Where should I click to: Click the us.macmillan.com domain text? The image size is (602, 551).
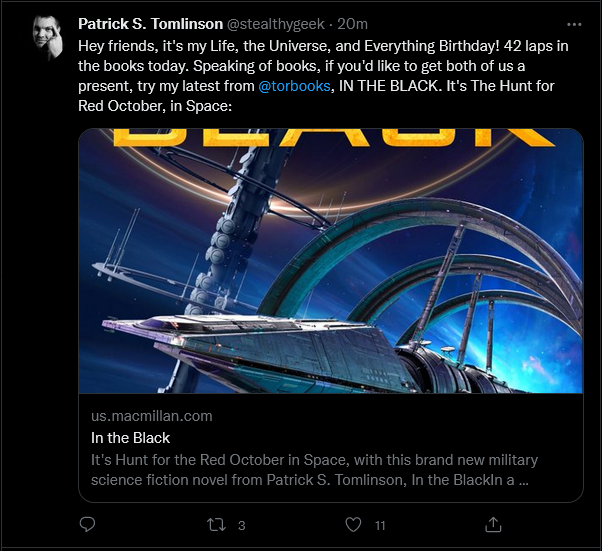coord(152,416)
